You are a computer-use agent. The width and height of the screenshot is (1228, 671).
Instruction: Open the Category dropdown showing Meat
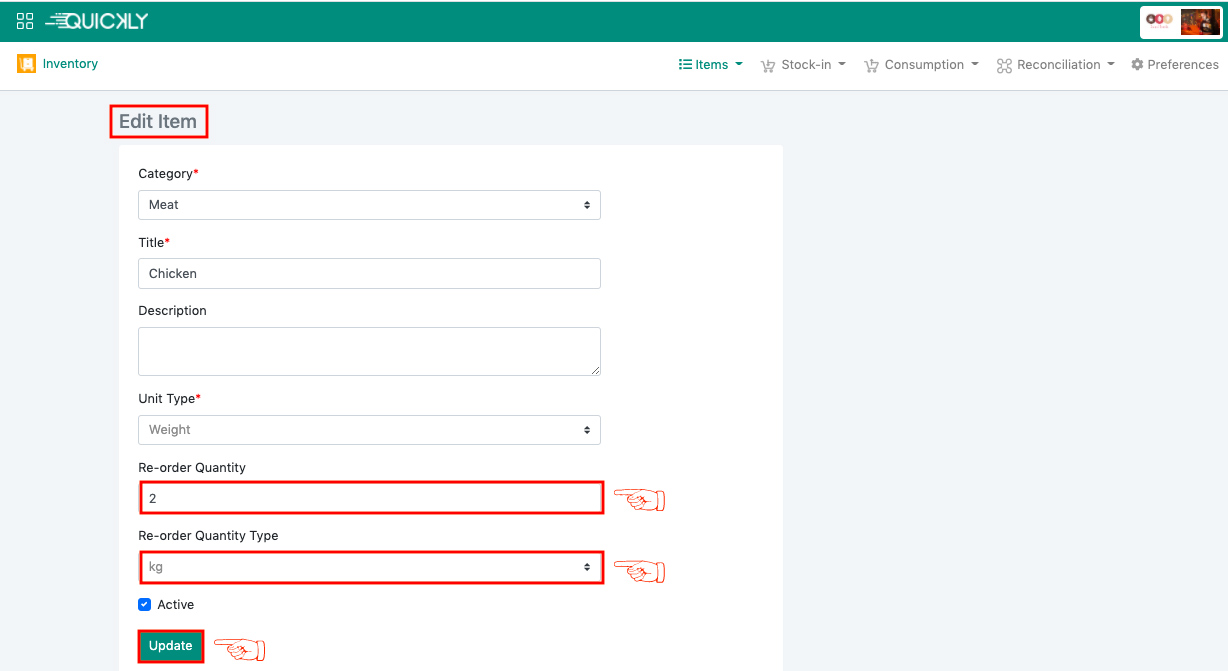click(369, 205)
